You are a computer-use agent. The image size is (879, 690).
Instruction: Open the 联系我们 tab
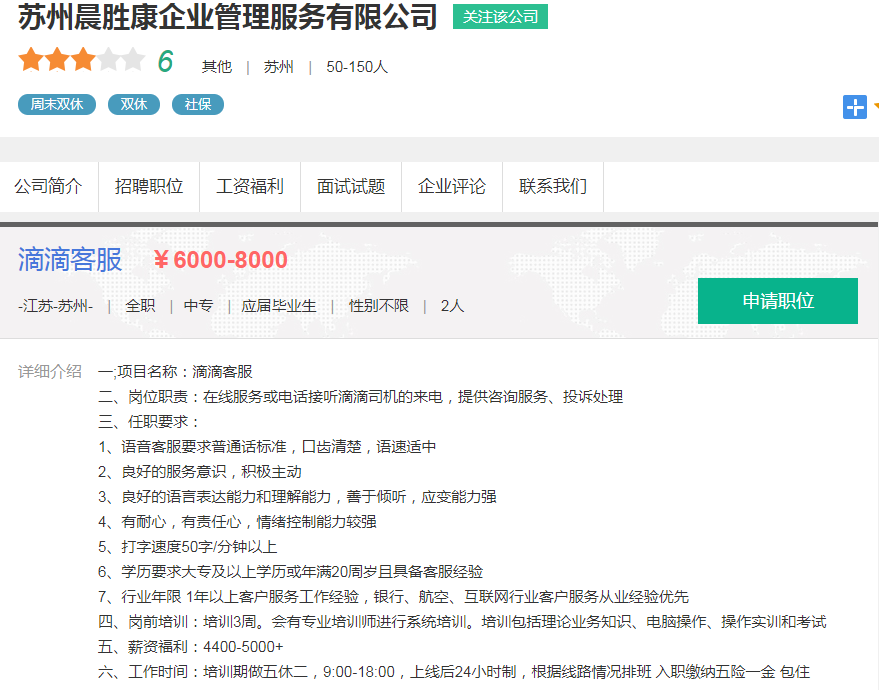(553, 187)
